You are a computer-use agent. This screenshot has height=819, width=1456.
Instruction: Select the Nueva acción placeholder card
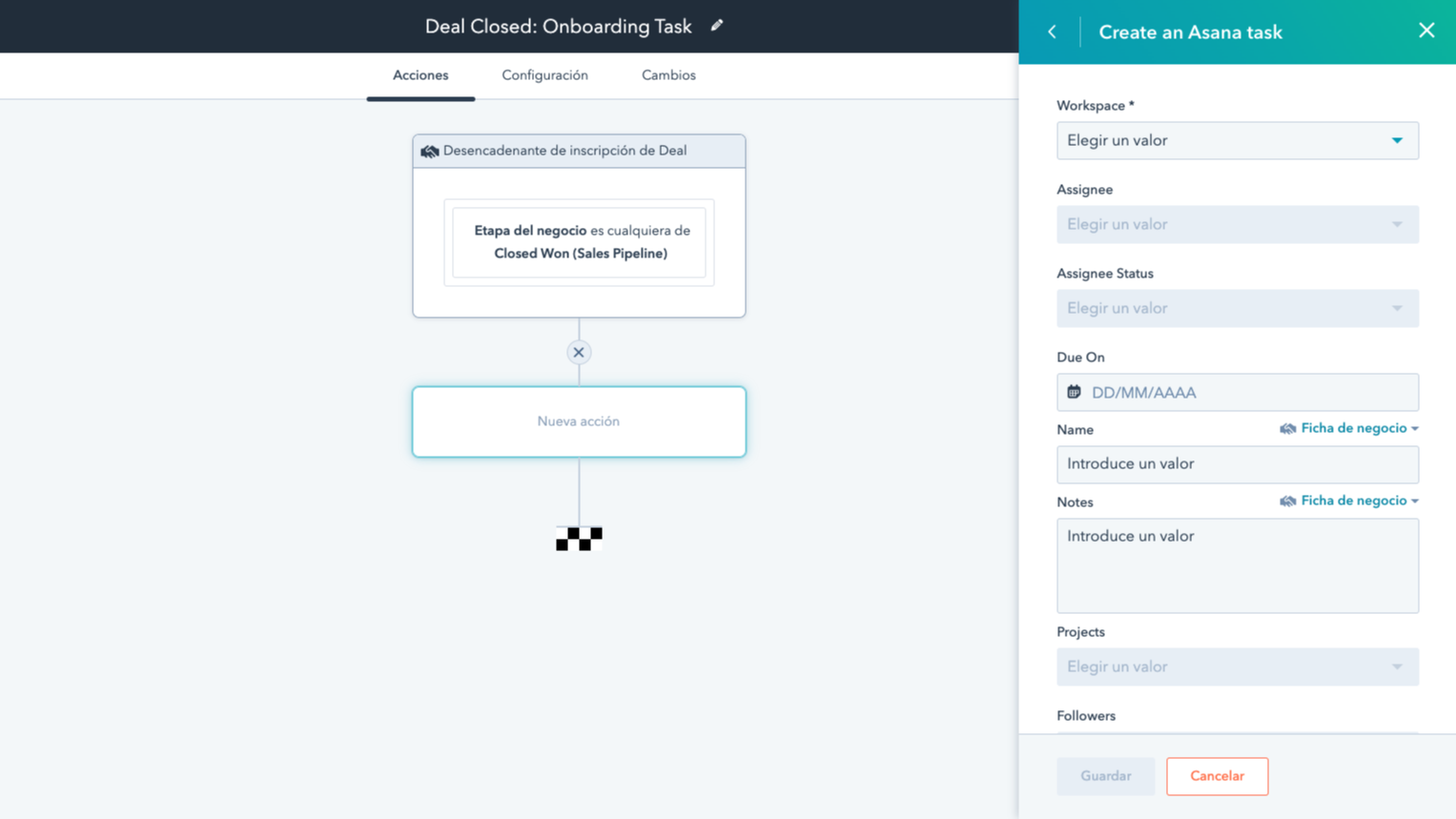tap(579, 420)
